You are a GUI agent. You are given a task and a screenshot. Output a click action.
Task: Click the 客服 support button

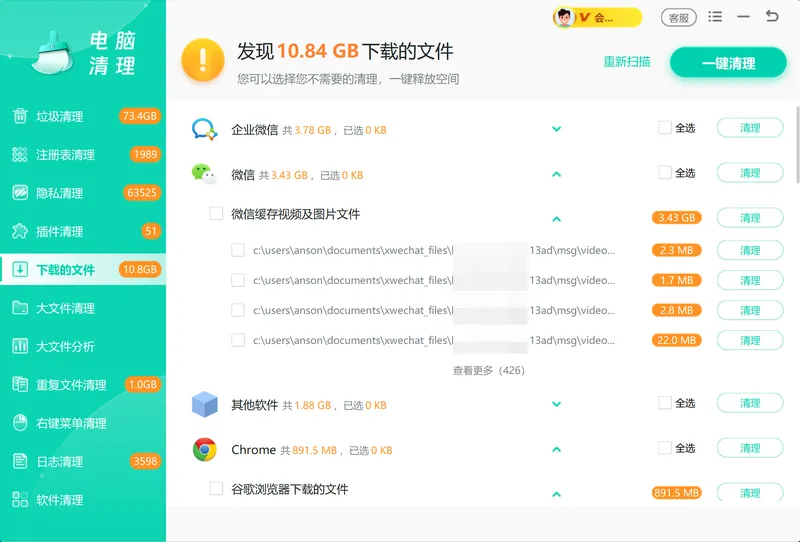pyautogui.click(x=679, y=18)
